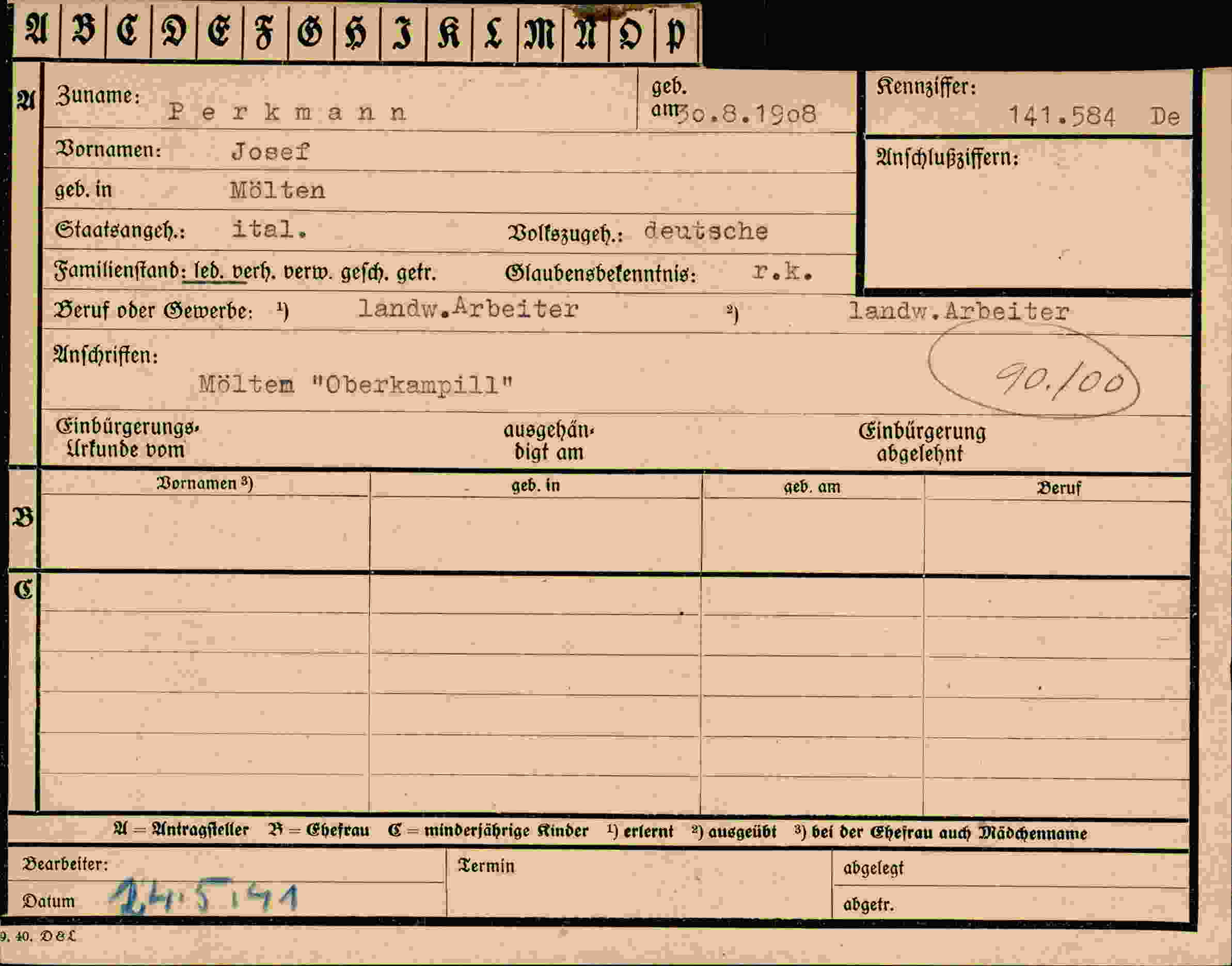Click the index tab letter G
1232x966 pixels.
[x=310, y=32]
